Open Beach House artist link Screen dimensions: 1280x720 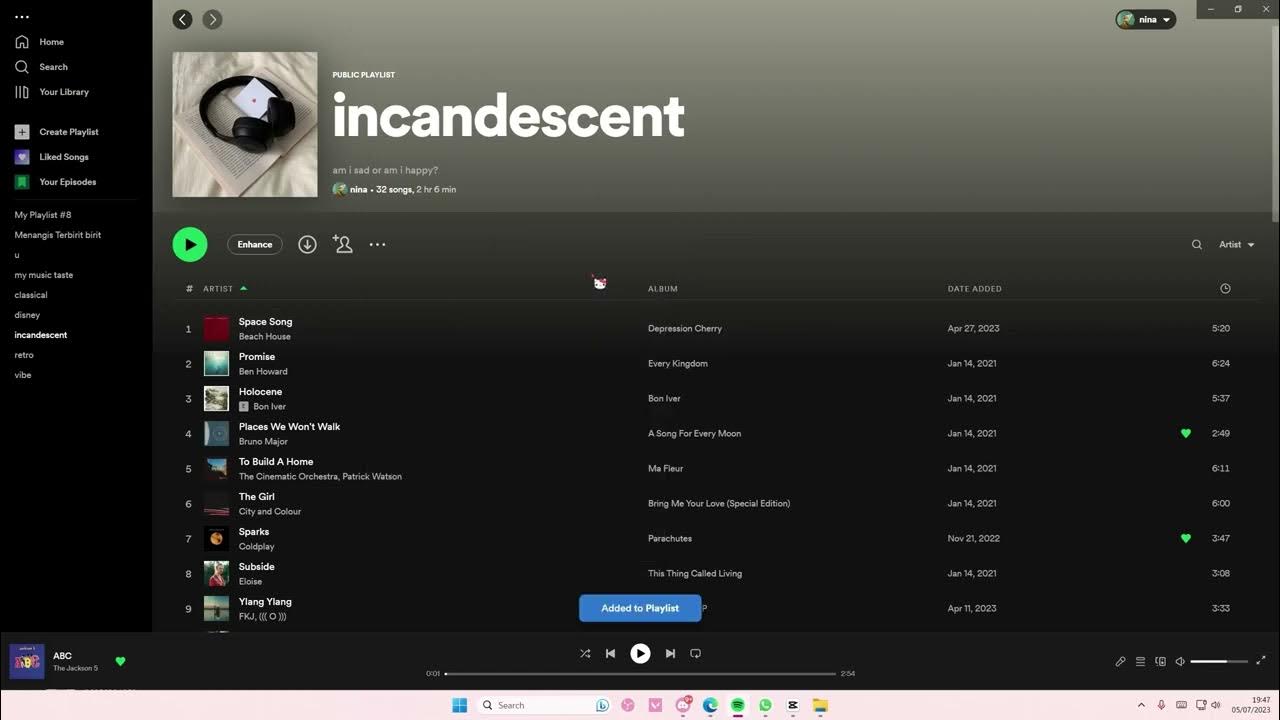click(264, 337)
